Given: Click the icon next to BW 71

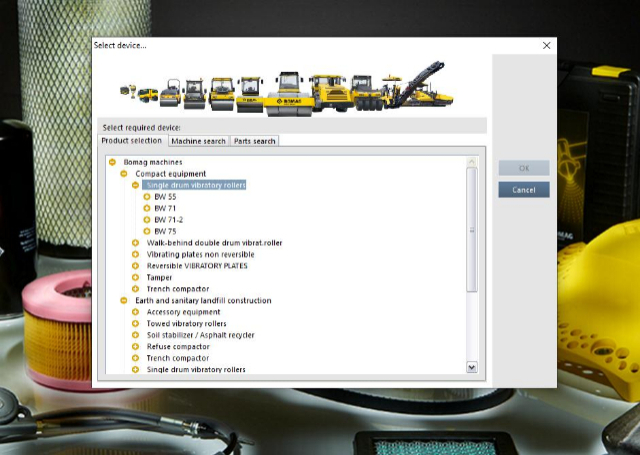Looking at the screenshot, I should 147,208.
